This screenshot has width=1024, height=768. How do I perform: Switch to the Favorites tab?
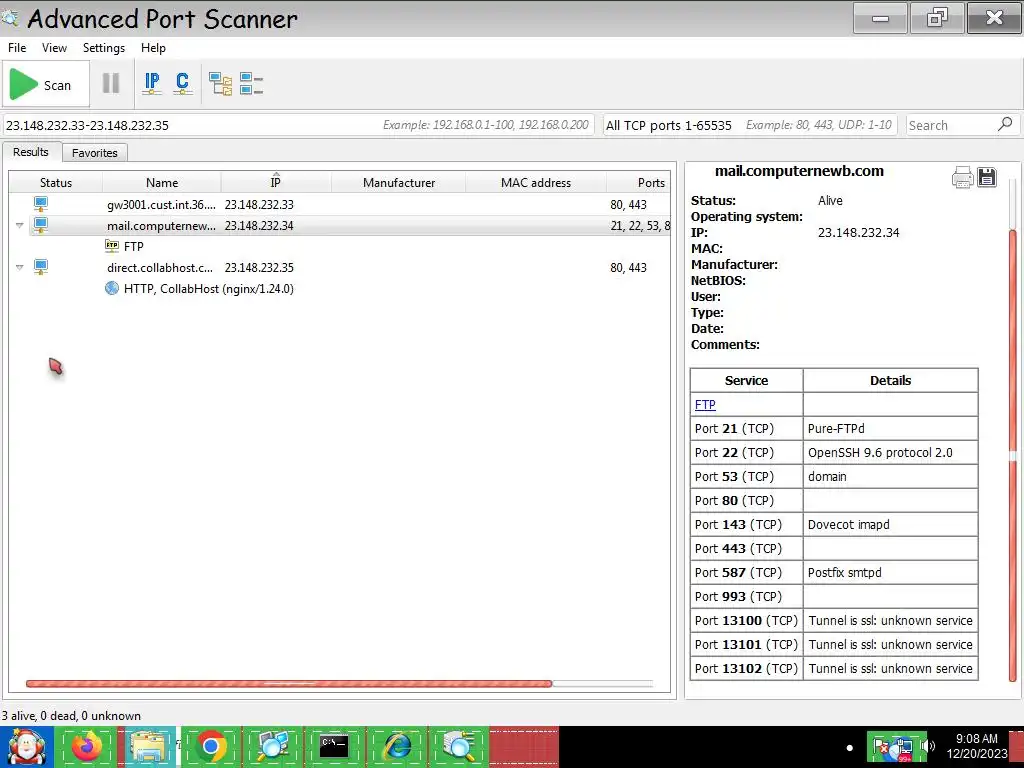(95, 153)
